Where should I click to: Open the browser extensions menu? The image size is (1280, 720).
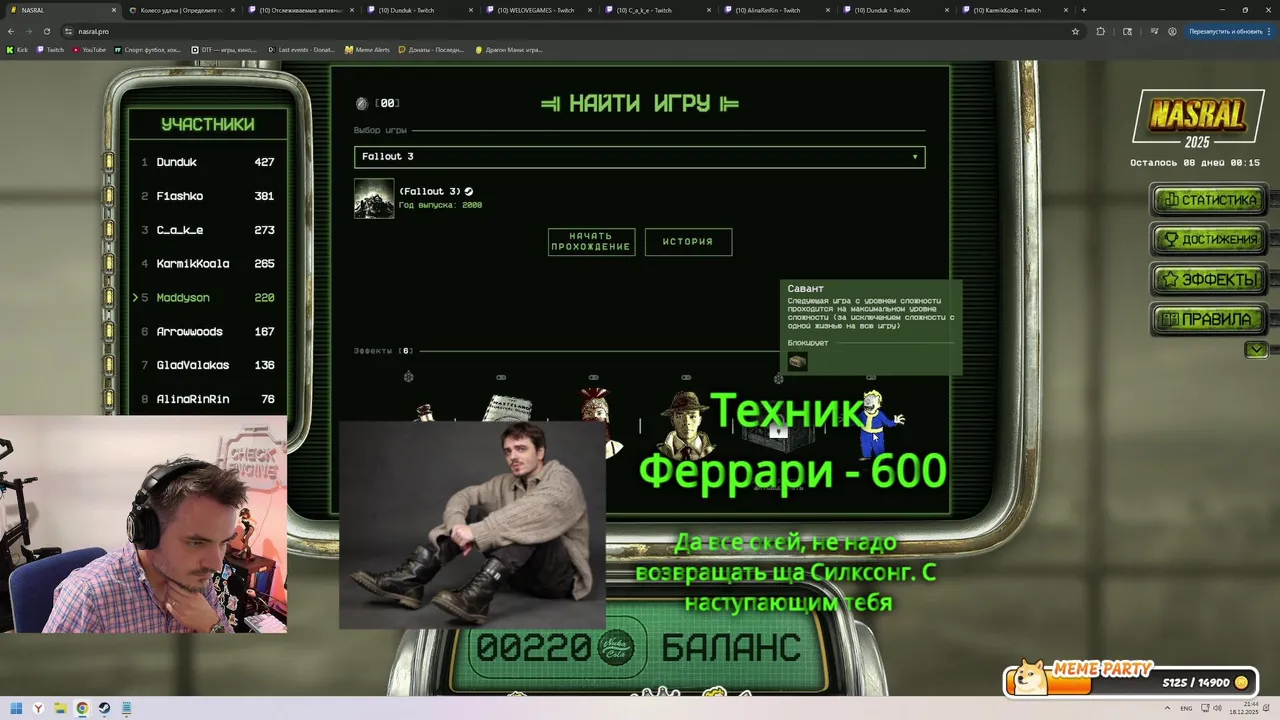tap(1101, 31)
